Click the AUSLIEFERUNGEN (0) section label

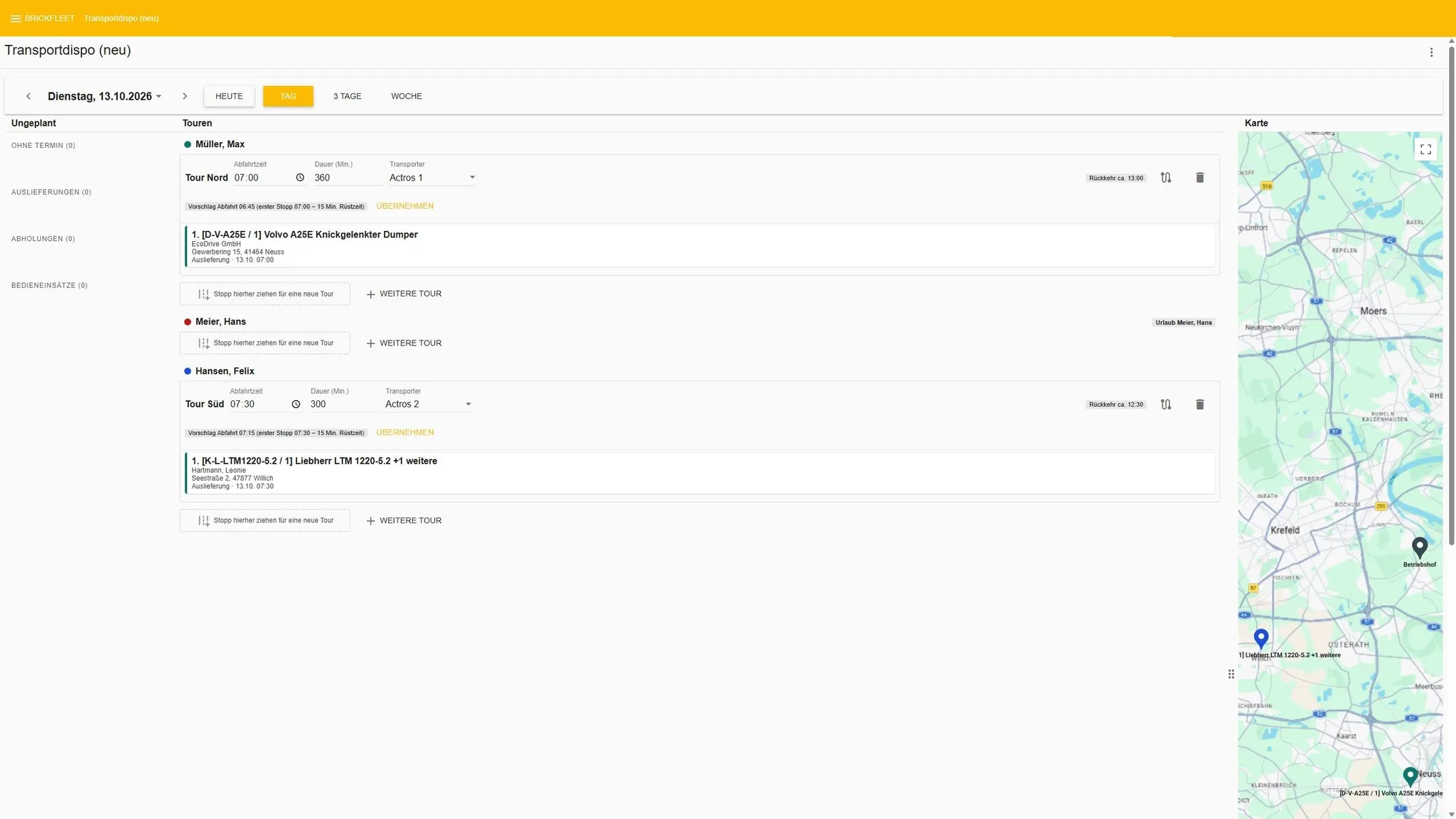[x=51, y=192]
